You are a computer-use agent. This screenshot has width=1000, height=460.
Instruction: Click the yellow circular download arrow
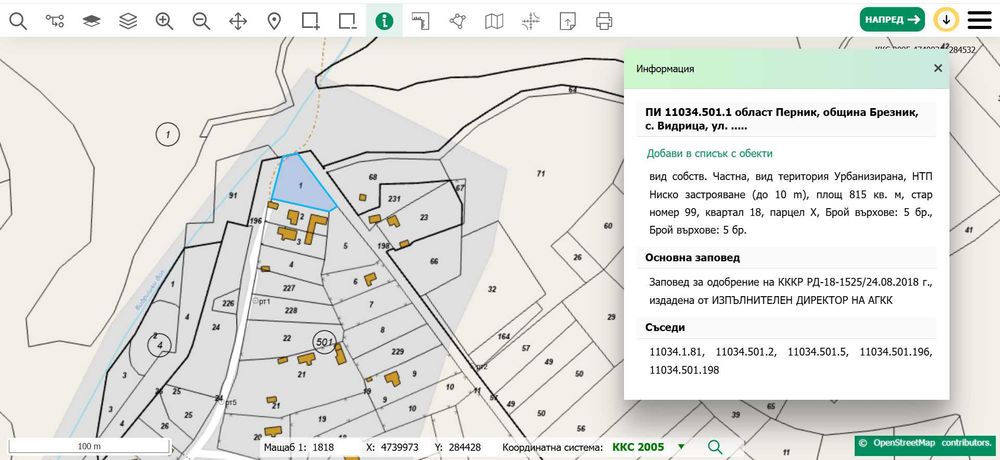click(x=946, y=20)
